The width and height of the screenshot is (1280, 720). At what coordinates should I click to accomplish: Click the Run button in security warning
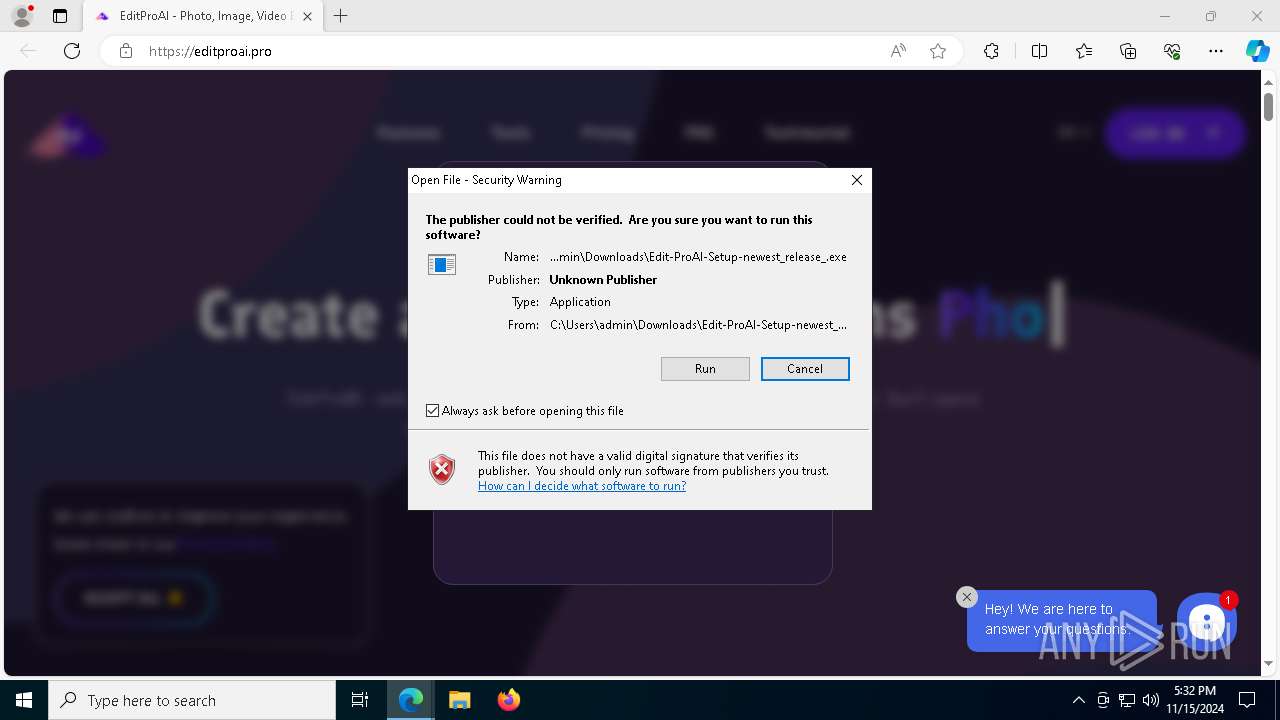point(705,369)
